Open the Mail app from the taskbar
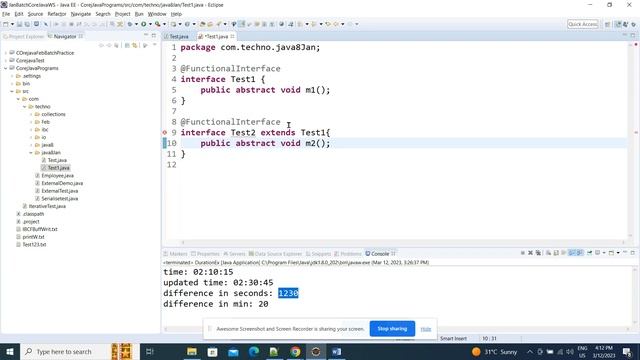Viewport: 640px width, 360px height. (233, 351)
